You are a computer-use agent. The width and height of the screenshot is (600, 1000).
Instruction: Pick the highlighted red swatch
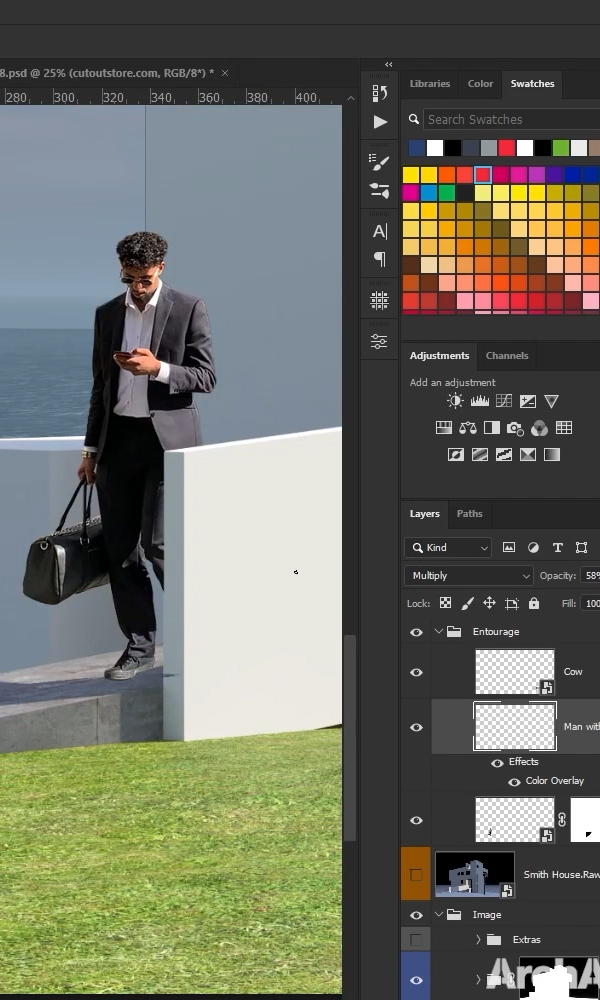(483, 174)
